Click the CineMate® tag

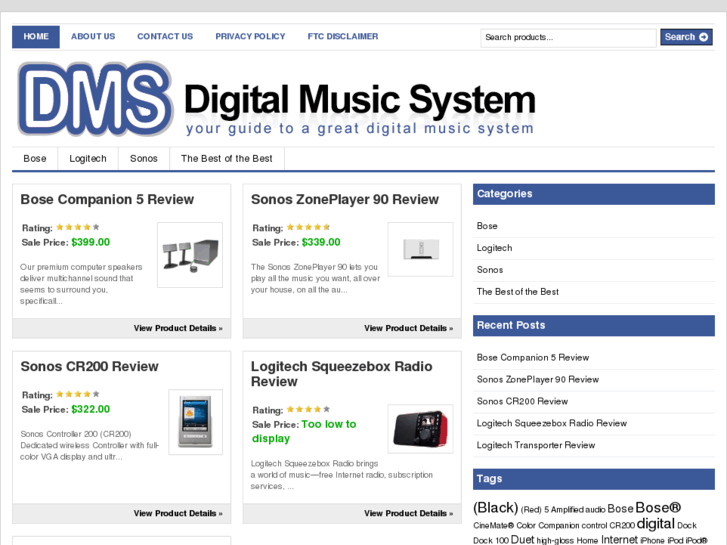tap(494, 526)
